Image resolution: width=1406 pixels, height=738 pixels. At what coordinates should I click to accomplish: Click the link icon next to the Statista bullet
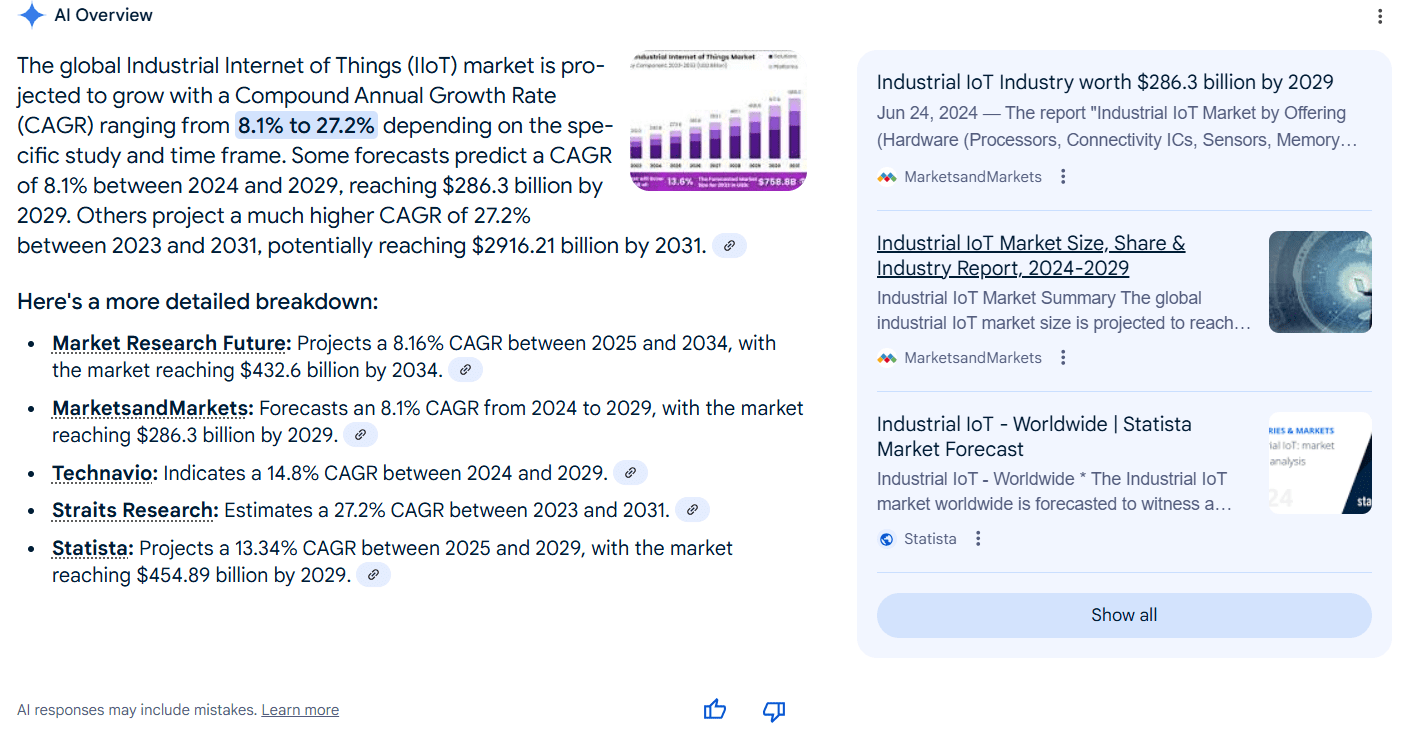click(374, 574)
